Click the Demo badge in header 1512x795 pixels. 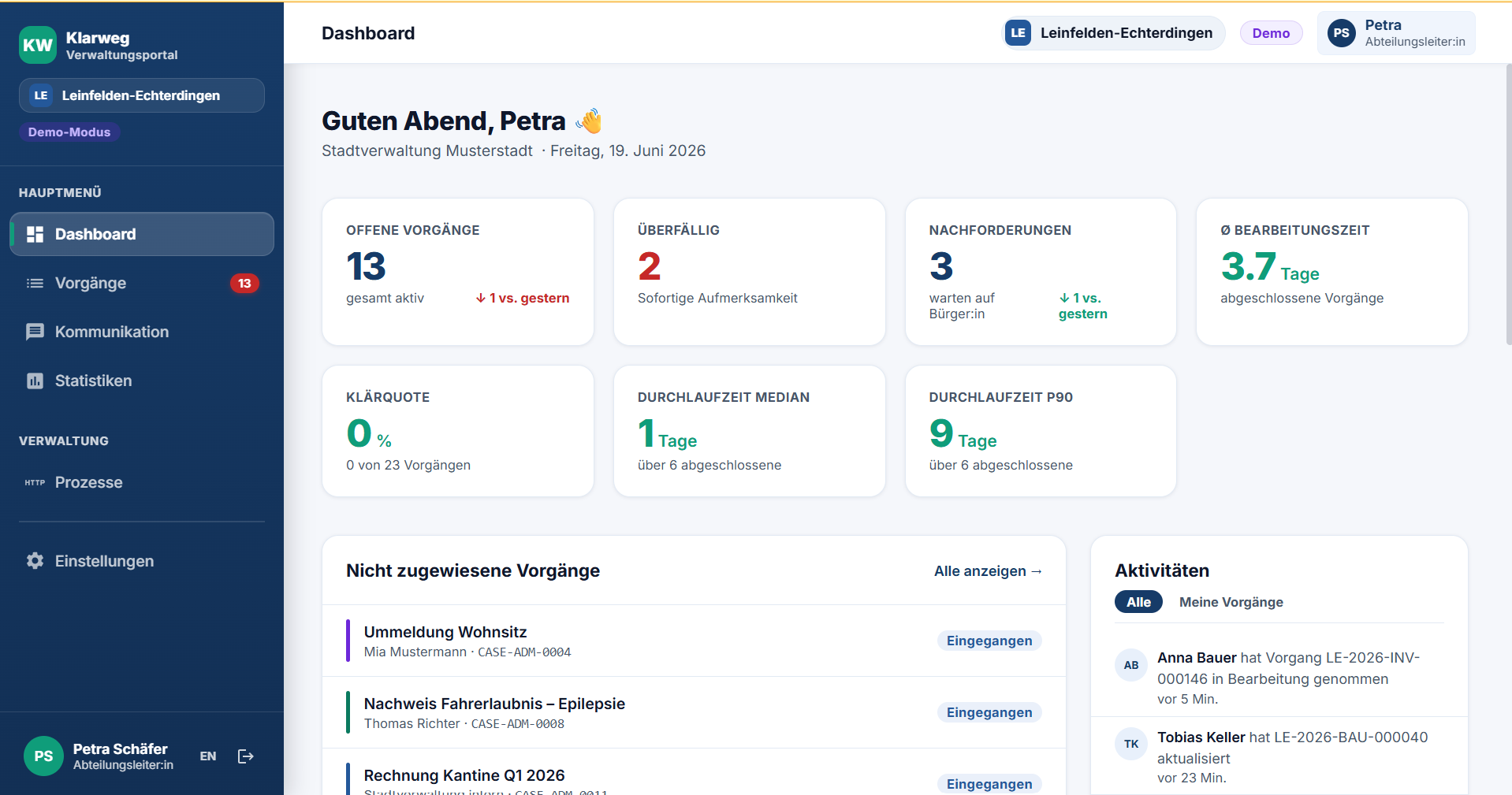1271,33
